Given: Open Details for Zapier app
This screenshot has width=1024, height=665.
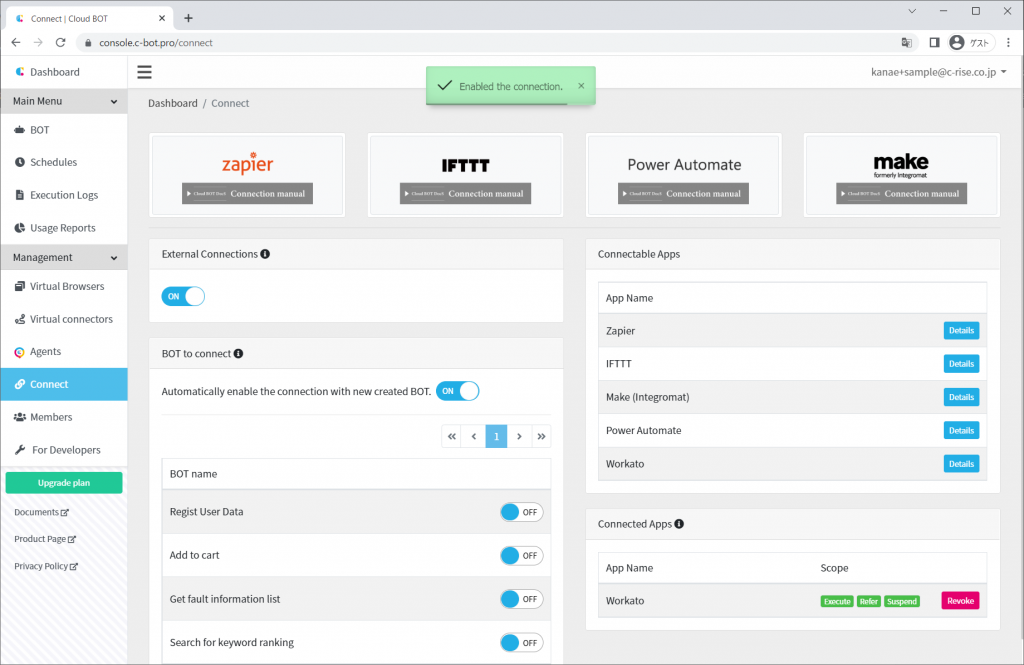Looking at the screenshot, I should click(x=961, y=331).
